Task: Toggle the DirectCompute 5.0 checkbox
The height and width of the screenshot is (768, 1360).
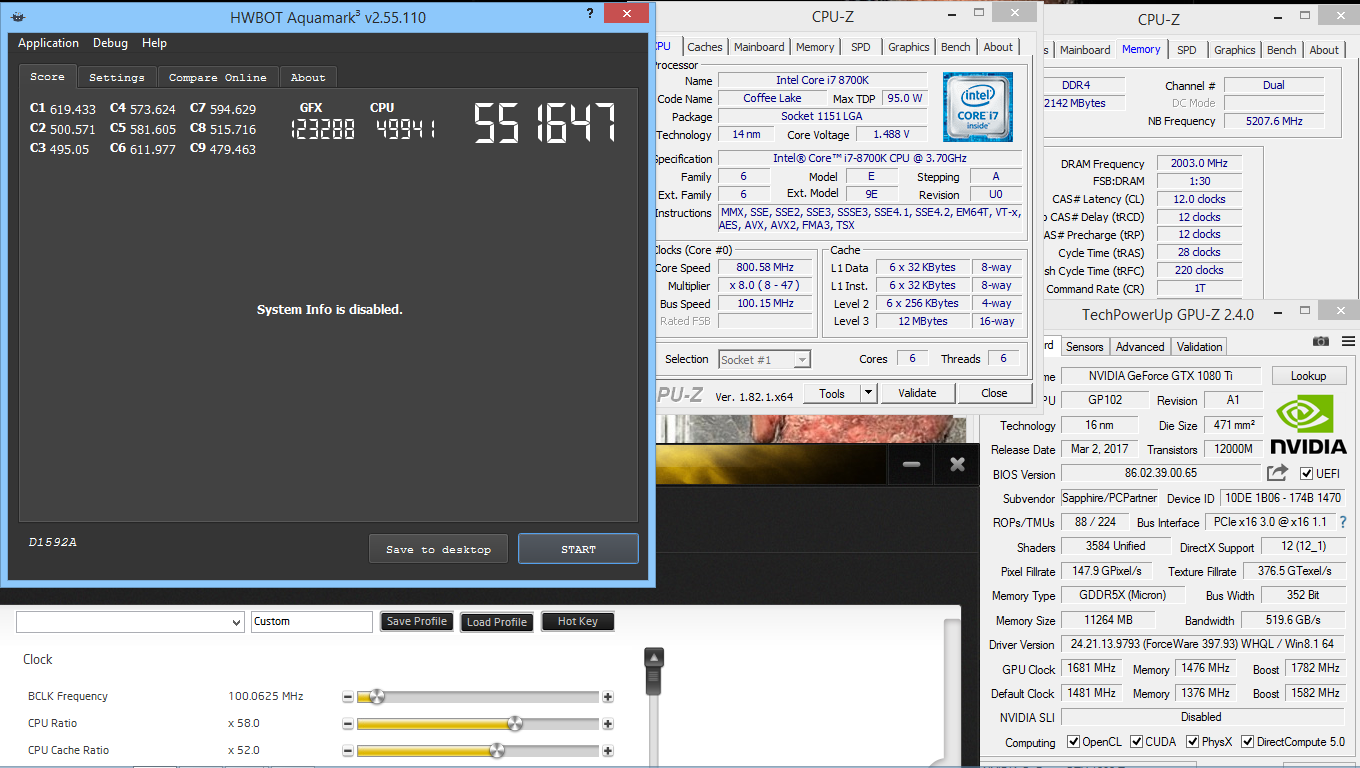Action: 1248,742
